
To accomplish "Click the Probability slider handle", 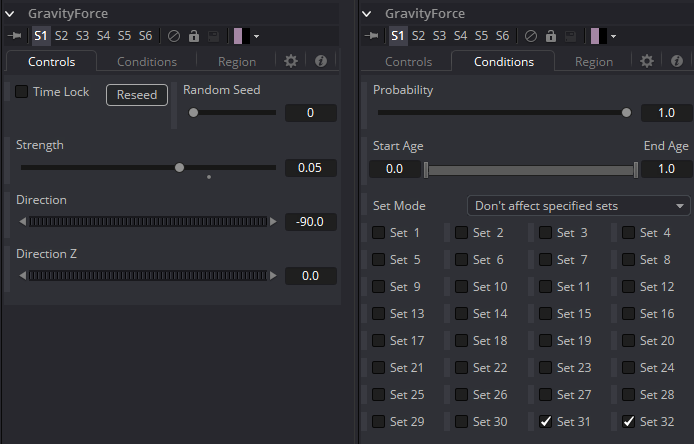I will pyautogui.click(x=626, y=113).
